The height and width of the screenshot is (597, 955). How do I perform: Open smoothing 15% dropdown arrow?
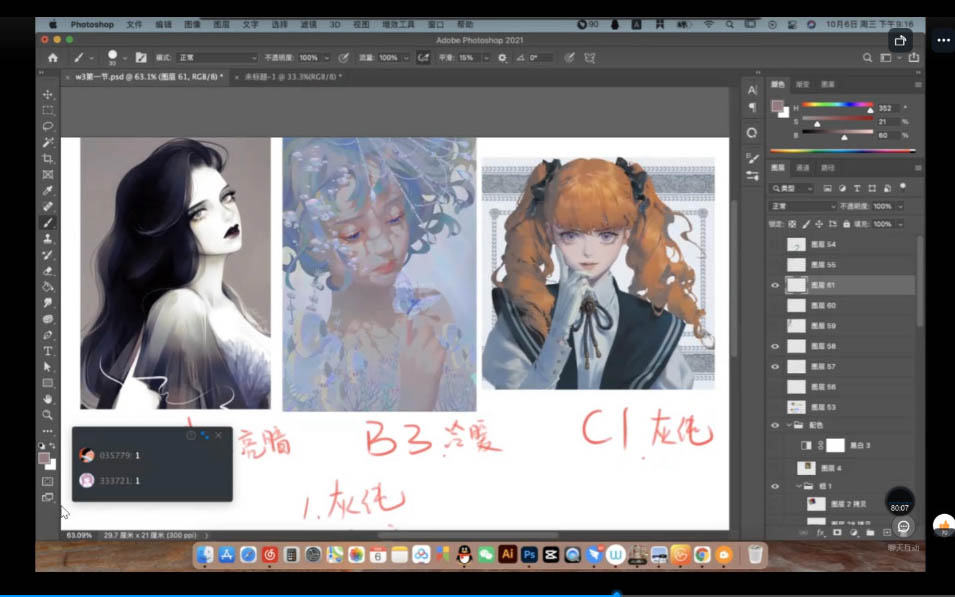pos(486,58)
